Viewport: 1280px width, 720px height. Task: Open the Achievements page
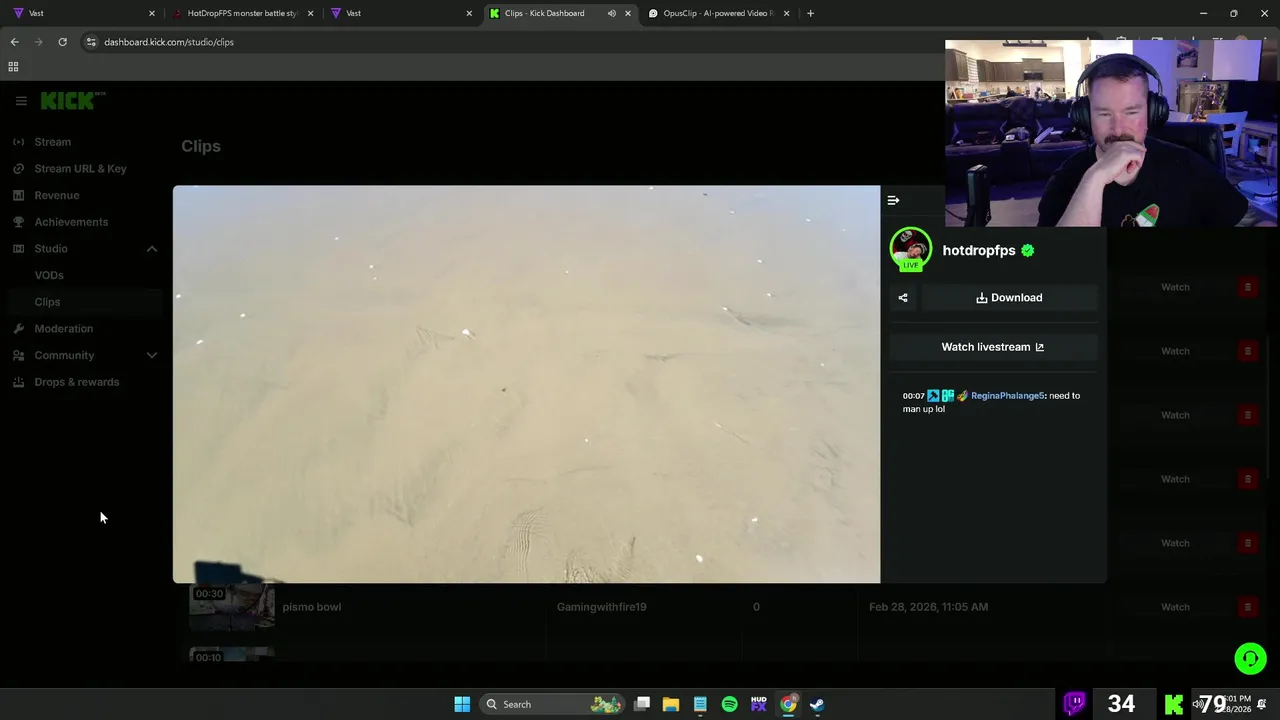tap(71, 222)
